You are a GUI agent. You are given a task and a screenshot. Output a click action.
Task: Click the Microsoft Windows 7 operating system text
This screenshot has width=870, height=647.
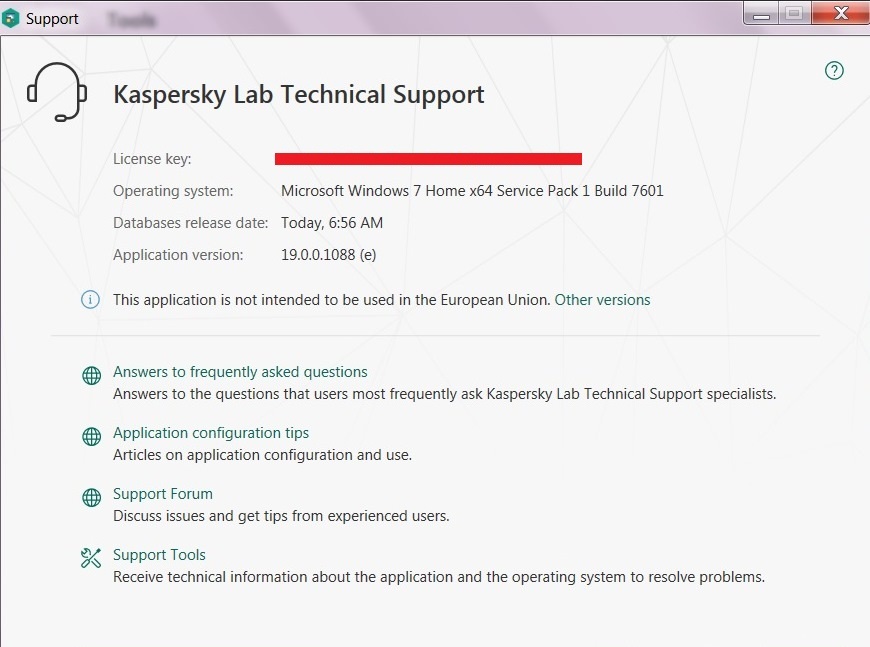(472, 191)
